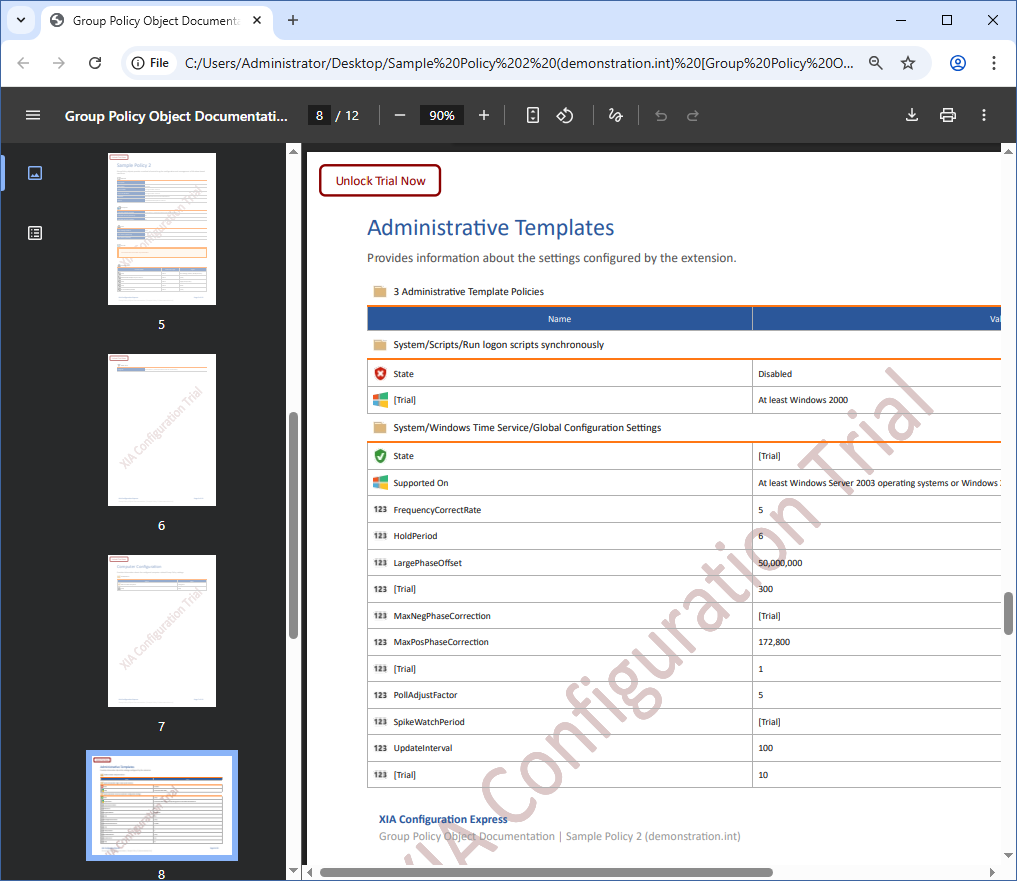Click the sidebar scroll down arrow
The image size is (1017, 881).
click(293, 871)
